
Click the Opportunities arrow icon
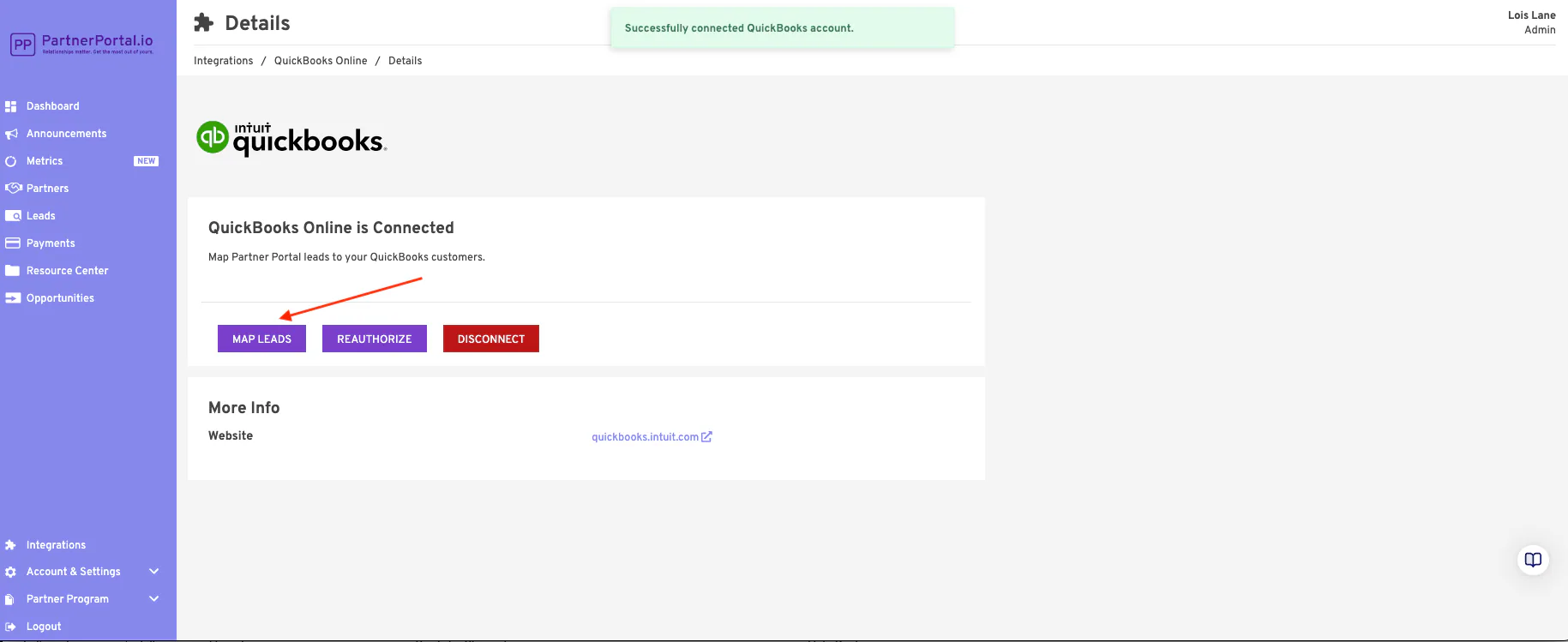13,298
